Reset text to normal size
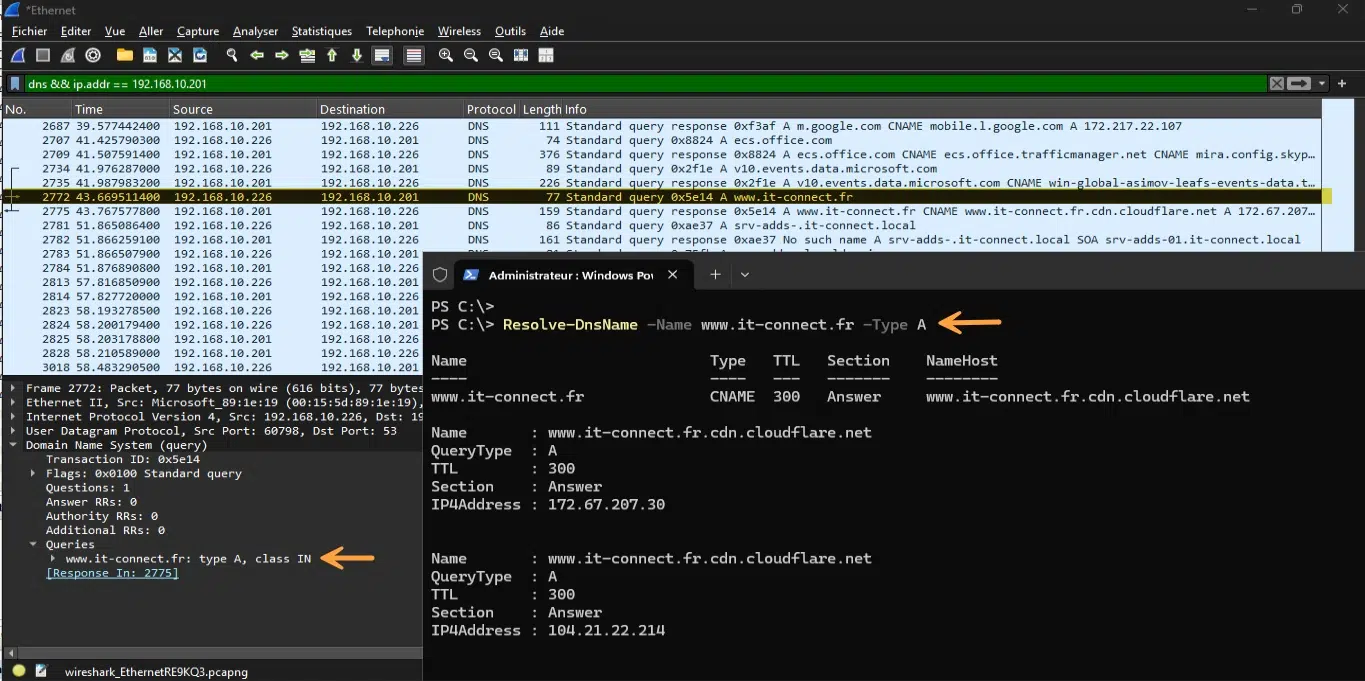The image size is (1365, 681). coord(496,55)
